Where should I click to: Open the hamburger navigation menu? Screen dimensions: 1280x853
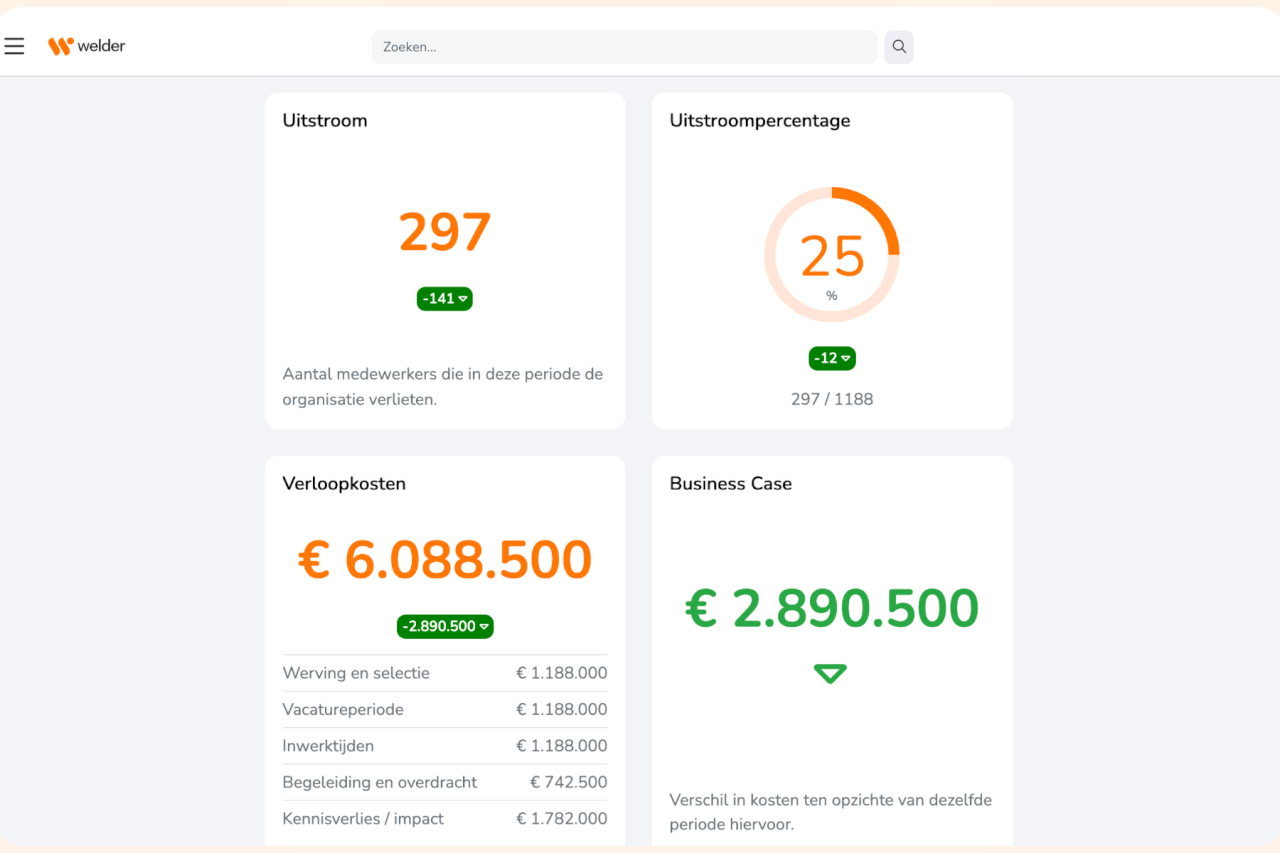point(14,46)
